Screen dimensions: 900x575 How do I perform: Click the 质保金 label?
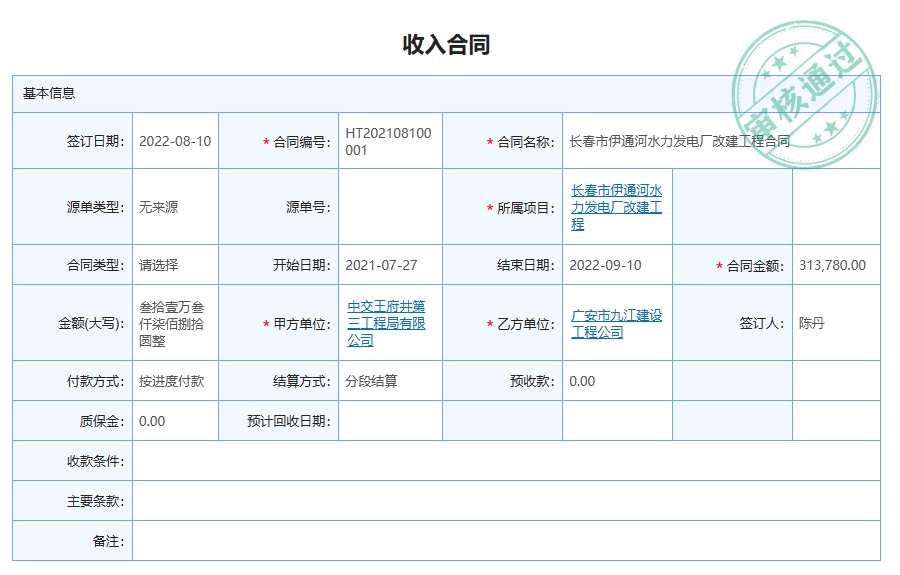tap(102, 421)
